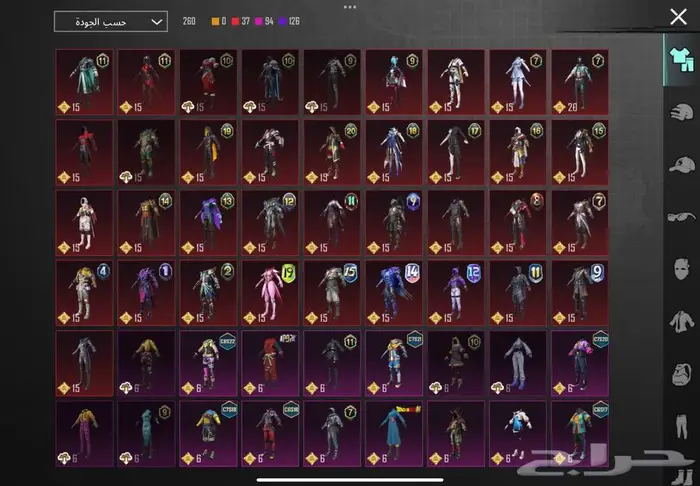Viewport: 700px width, 486px height.
Task: Close the inventory with the X button
Action: (678, 17)
